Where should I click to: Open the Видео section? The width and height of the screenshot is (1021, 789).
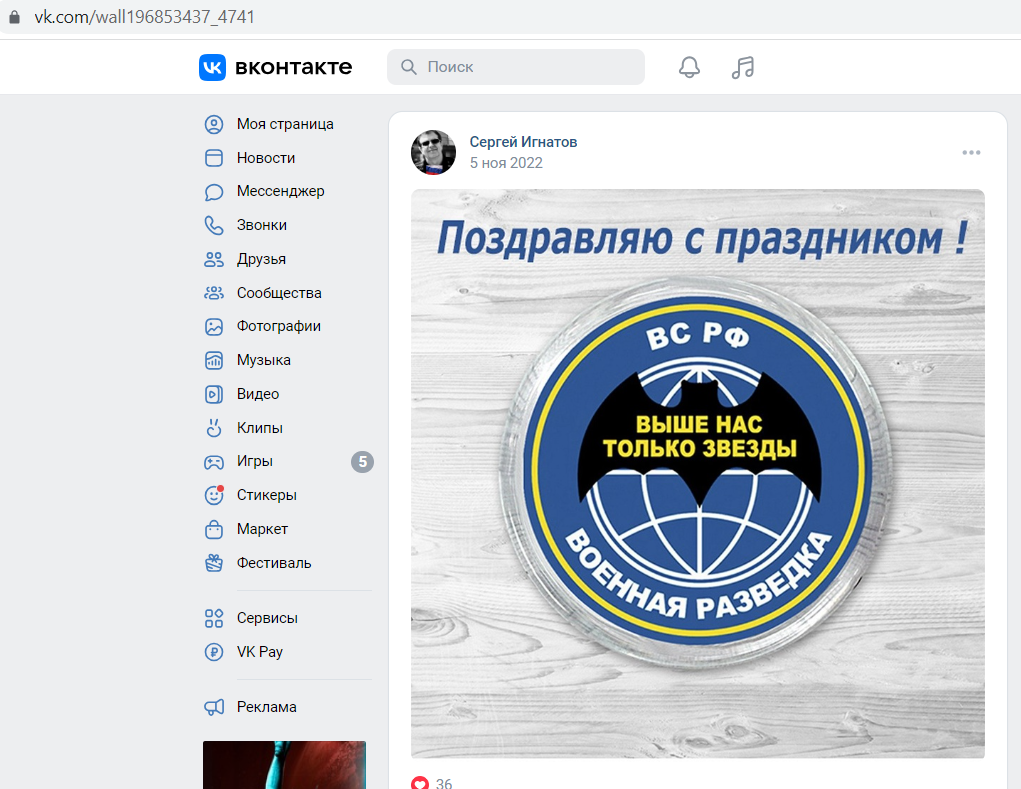tap(258, 394)
